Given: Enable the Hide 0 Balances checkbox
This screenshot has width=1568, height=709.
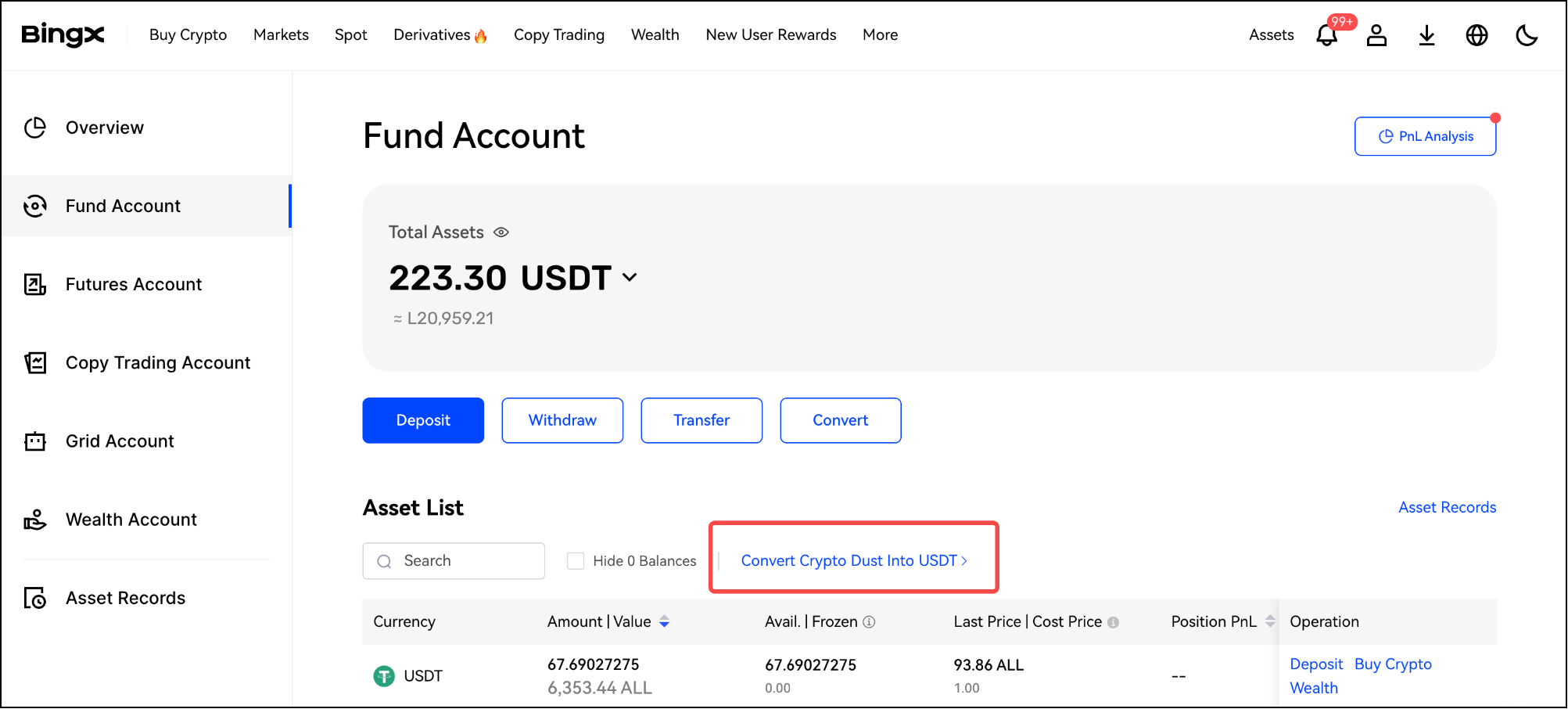Looking at the screenshot, I should coord(576,561).
